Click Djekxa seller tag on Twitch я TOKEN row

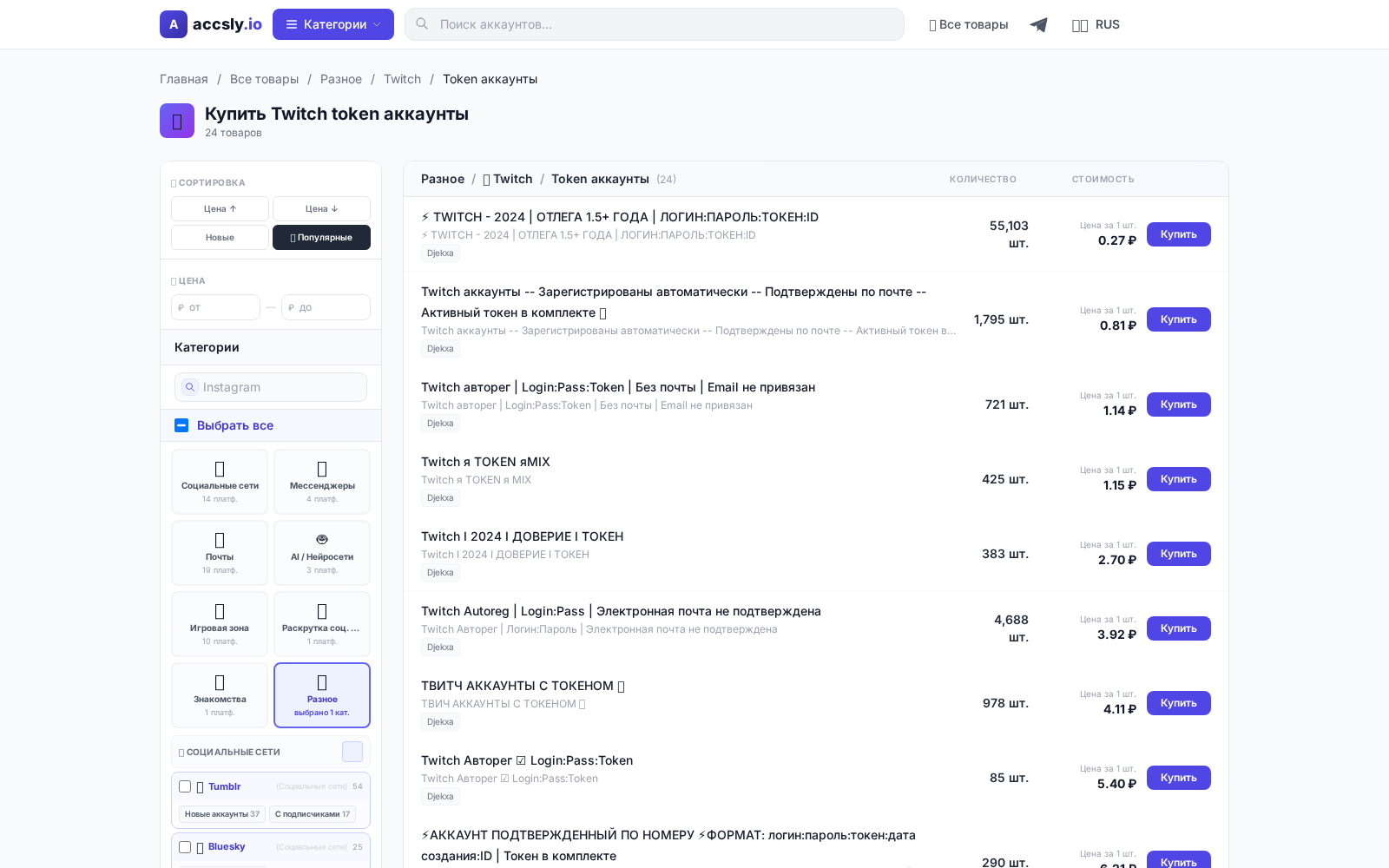(x=440, y=498)
